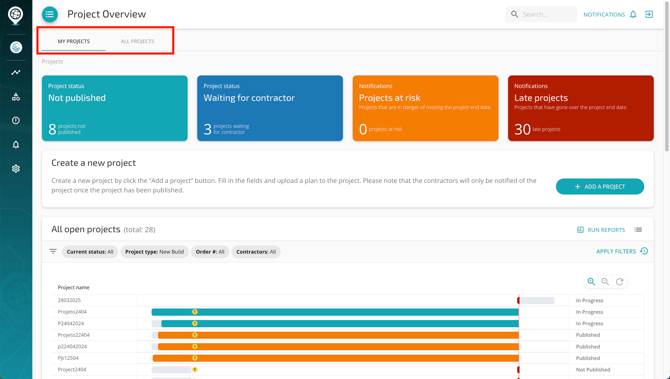The width and height of the screenshot is (670, 379).
Task: Open the globe projects icon in sidebar
Action: (x=16, y=47)
